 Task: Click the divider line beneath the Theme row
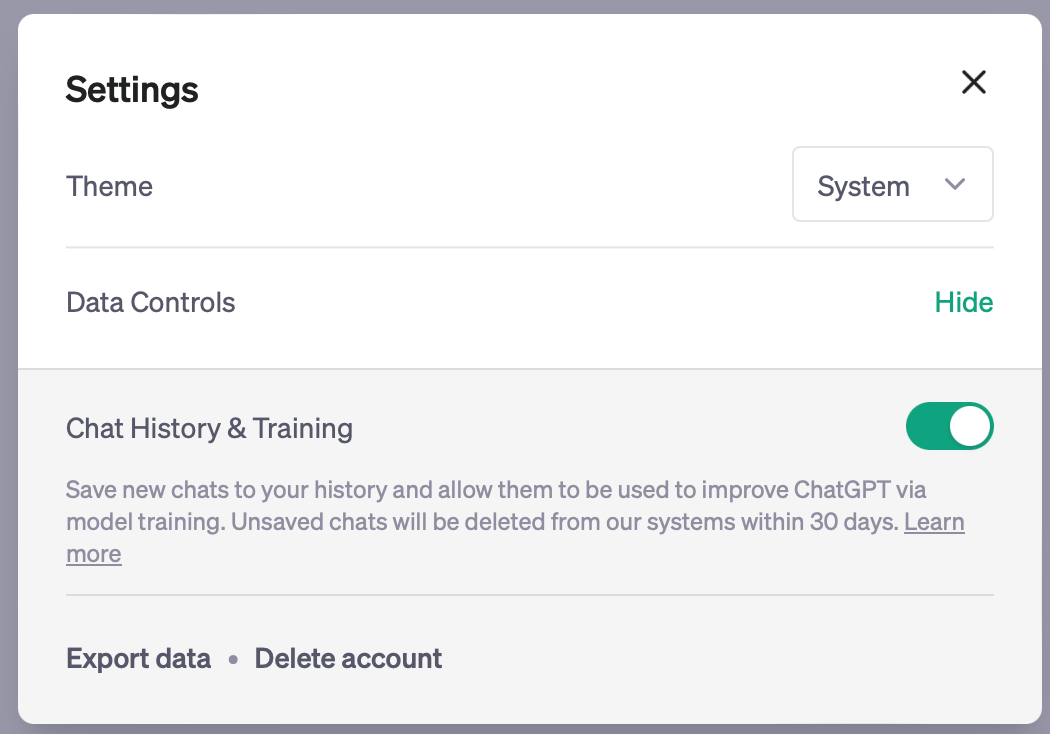click(530, 247)
